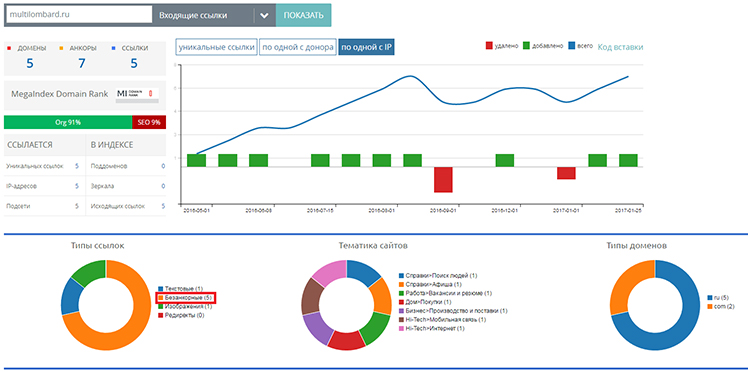Viewport: 748px width, 372px height.
Task: Open the Код вставки link
Action: click(x=620, y=47)
